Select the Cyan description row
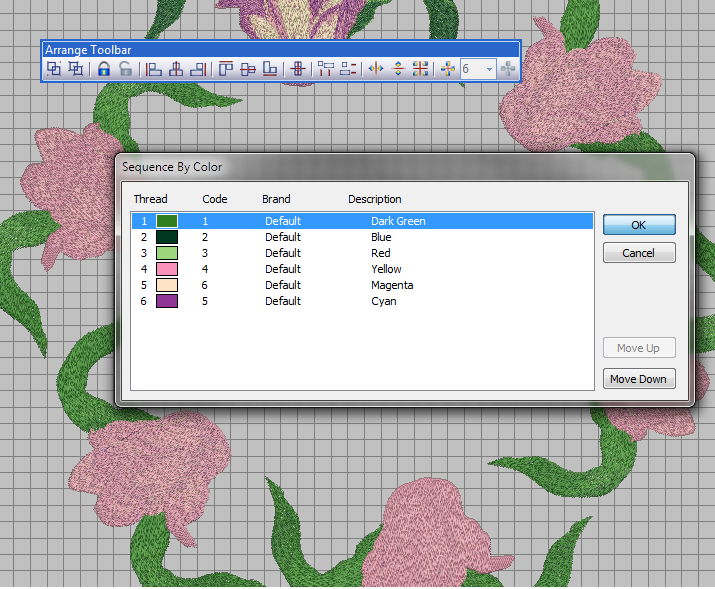 (x=363, y=301)
